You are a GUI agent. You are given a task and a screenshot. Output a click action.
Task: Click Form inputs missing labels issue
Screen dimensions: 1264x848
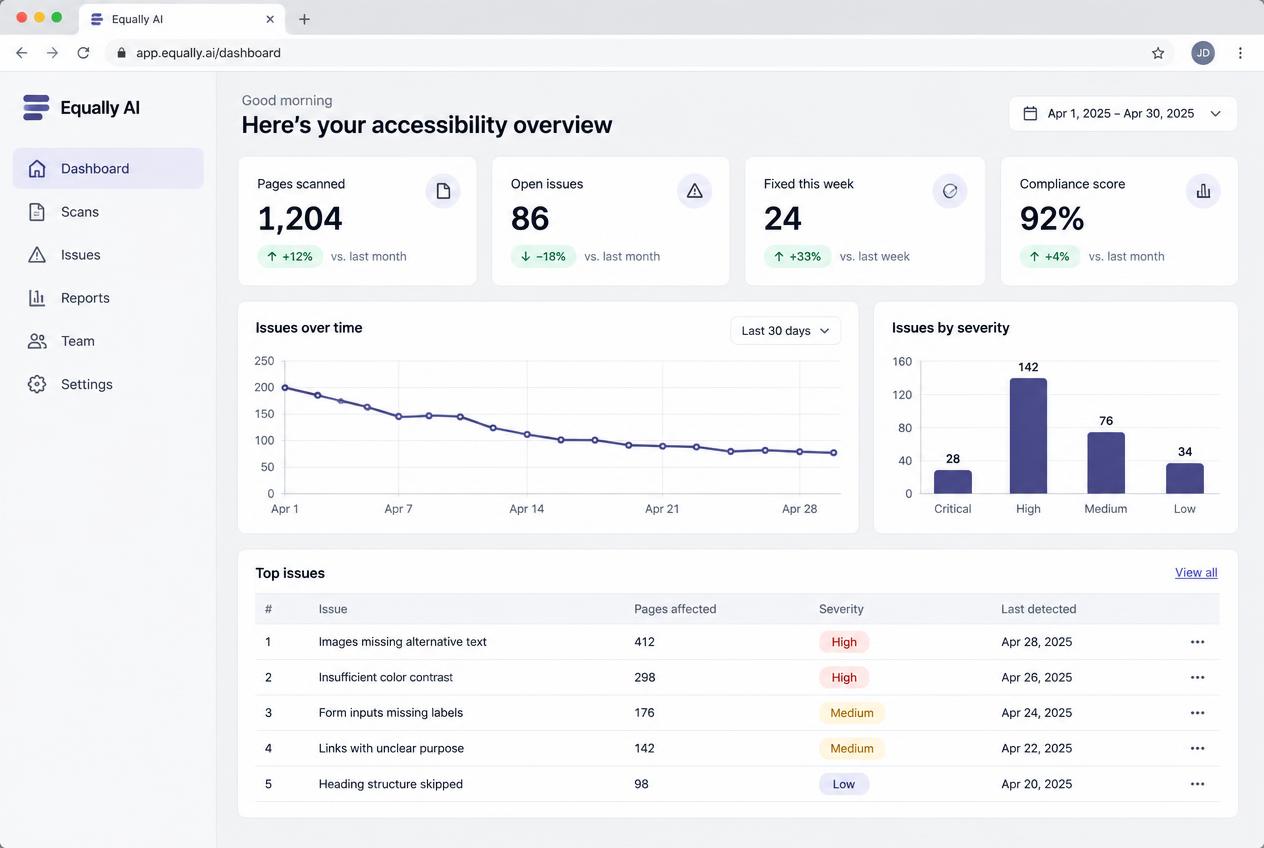click(x=391, y=713)
